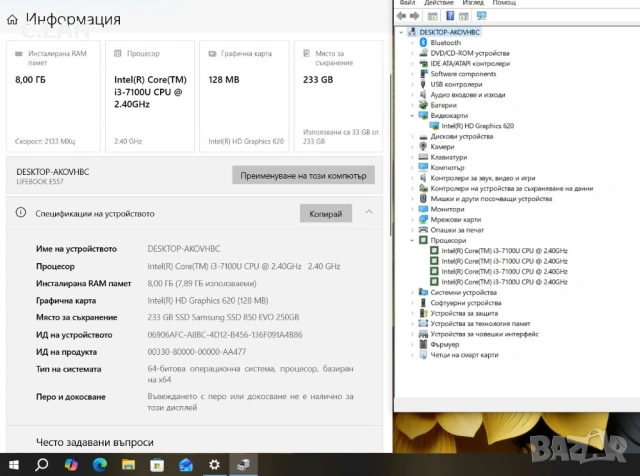Select the Камери category in device tree
The image size is (640, 476).
442,147
